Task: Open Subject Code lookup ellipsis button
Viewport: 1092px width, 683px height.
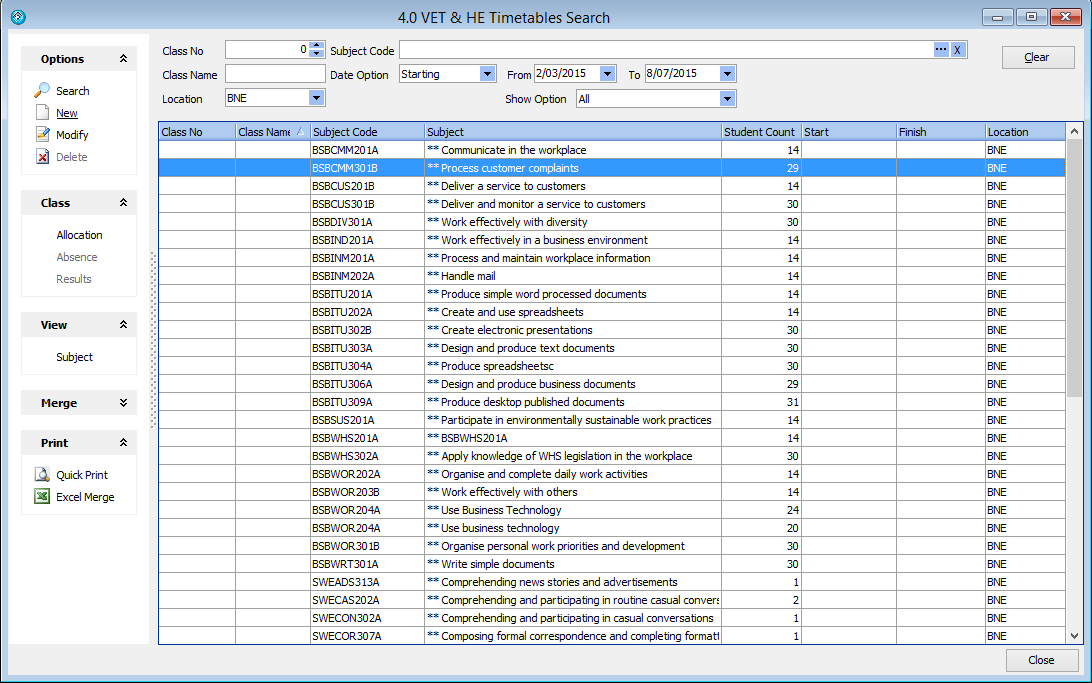Action: coord(940,50)
